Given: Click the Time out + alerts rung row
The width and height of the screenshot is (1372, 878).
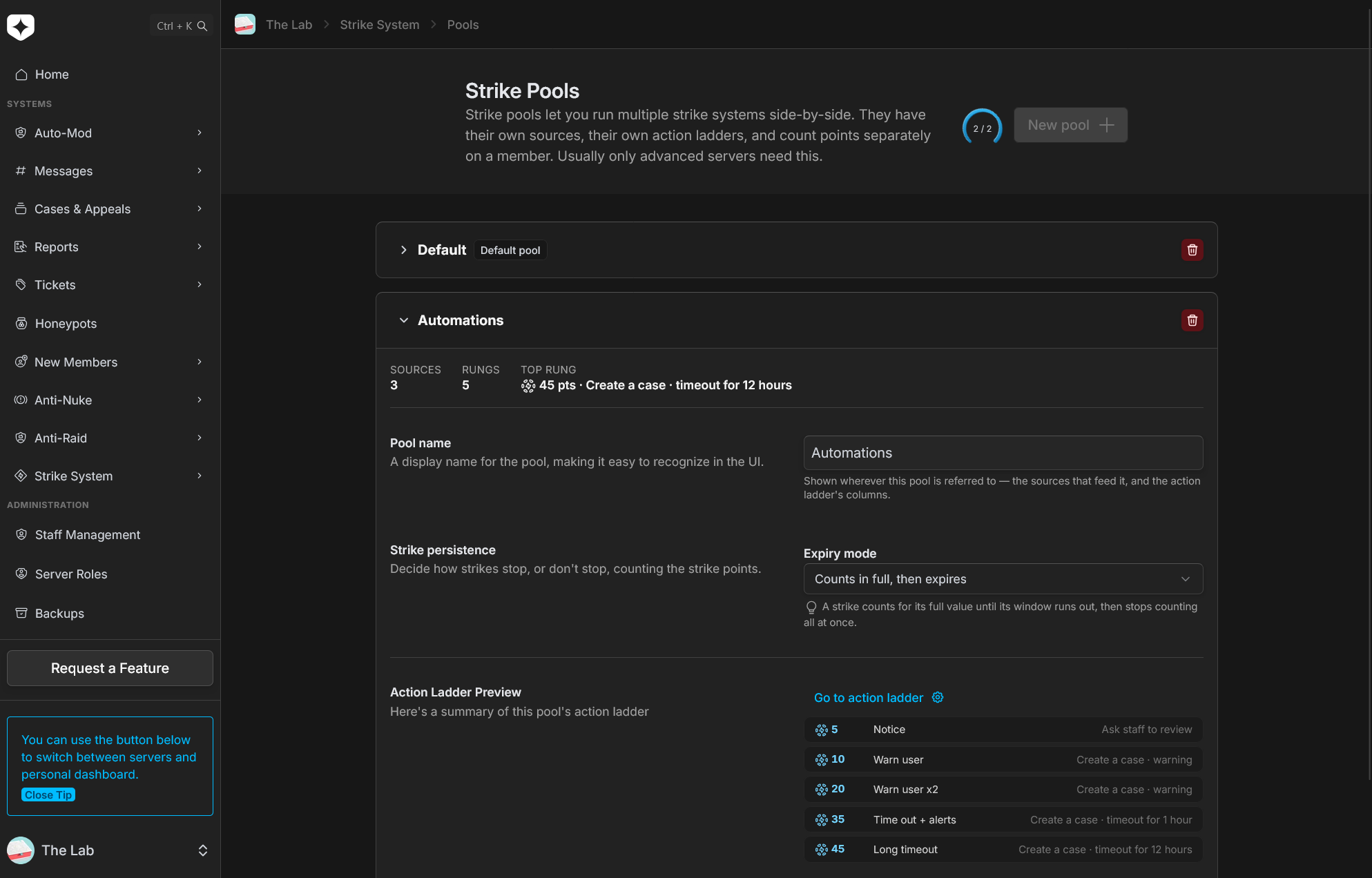Looking at the screenshot, I should coord(1003,820).
